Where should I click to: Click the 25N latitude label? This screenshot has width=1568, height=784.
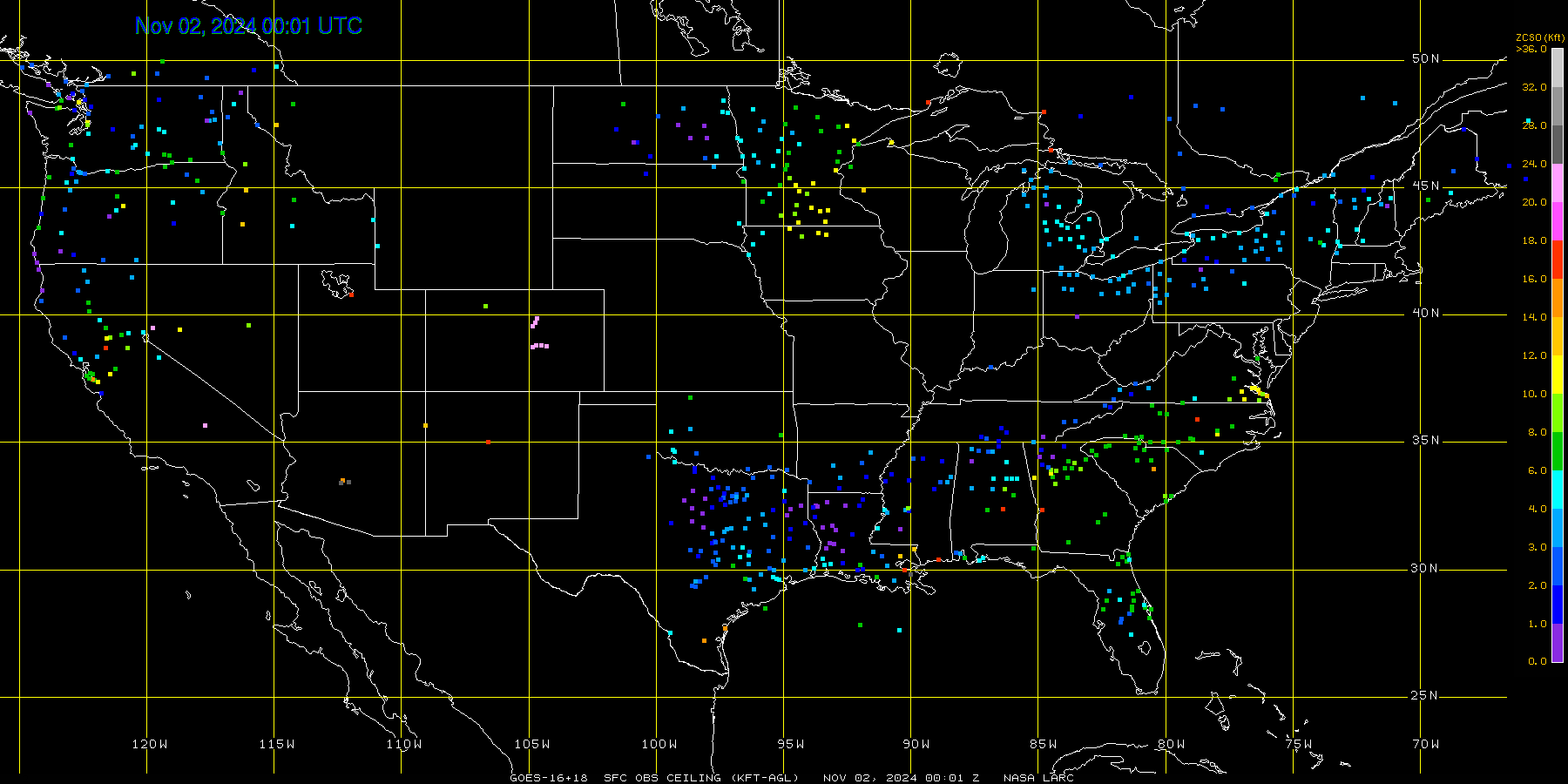tap(1426, 695)
